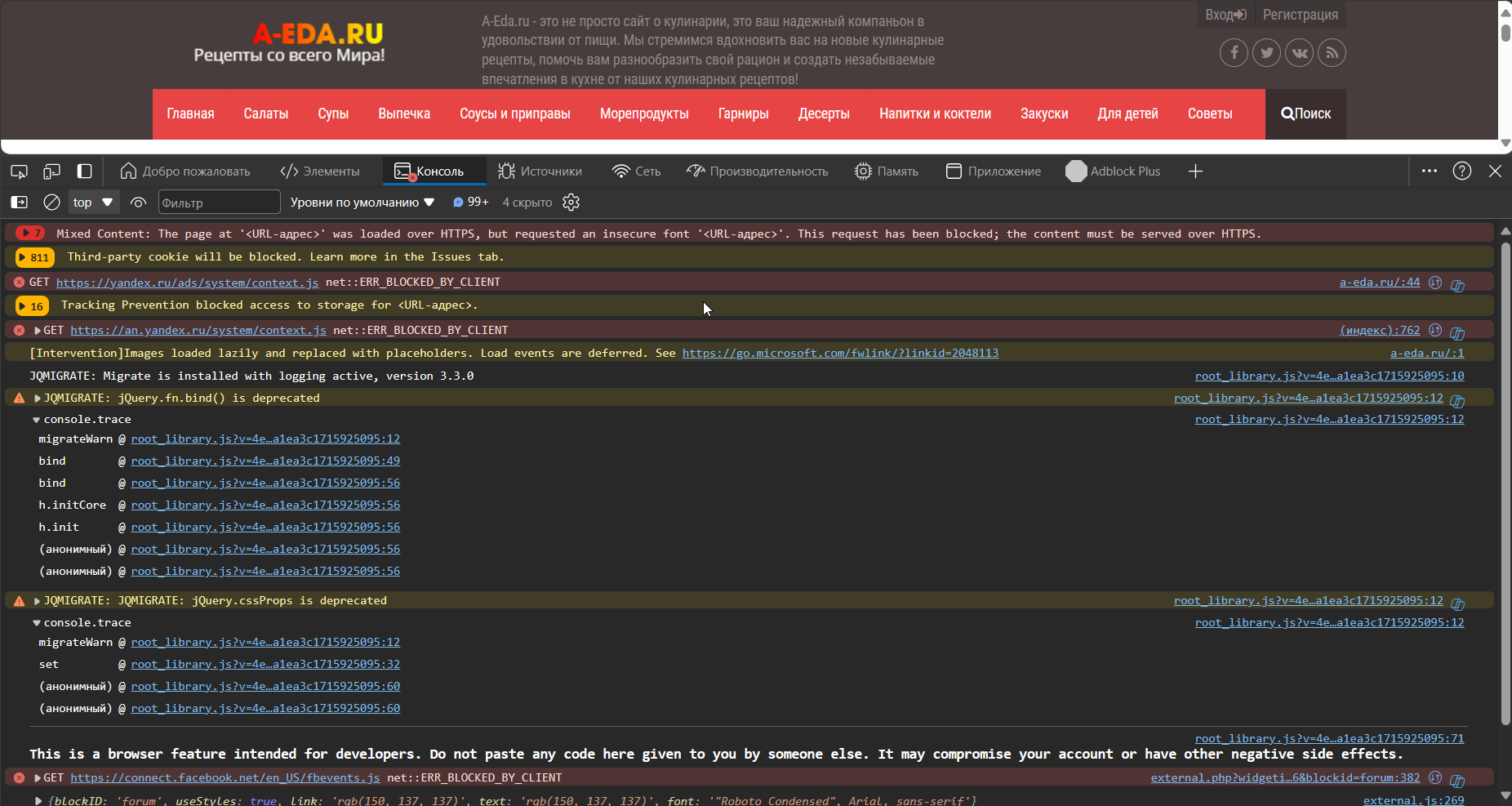The height and width of the screenshot is (806, 1512).
Task: Open h.initCore trace root_library.js link
Action: pos(265,505)
